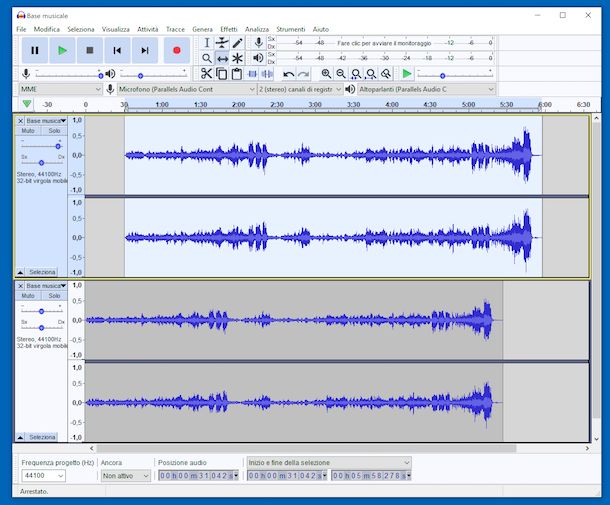The image size is (610, 505).
Task: Click to start monitoring on recording meter
Action: click(x=384, y=43)
